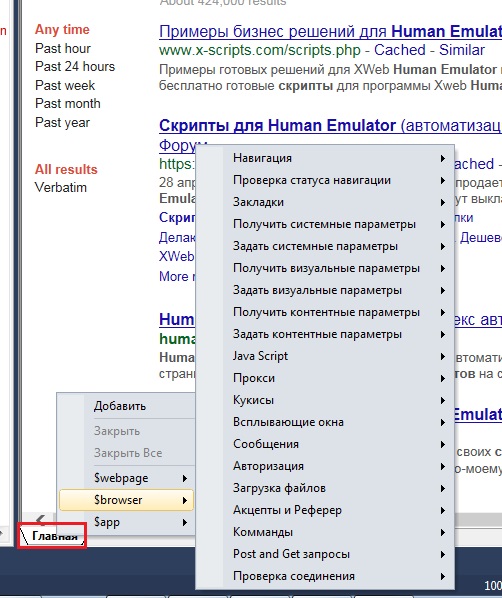Open the Сообщения submenu
502x598 pixels.
pyautogui.click(x=325, y=444)
